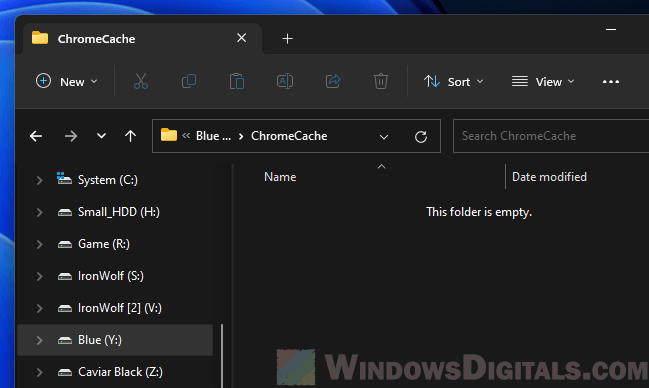The image size is (649, 388).
Task: Add a new File Explorer tab
Action: coord(287,39)
